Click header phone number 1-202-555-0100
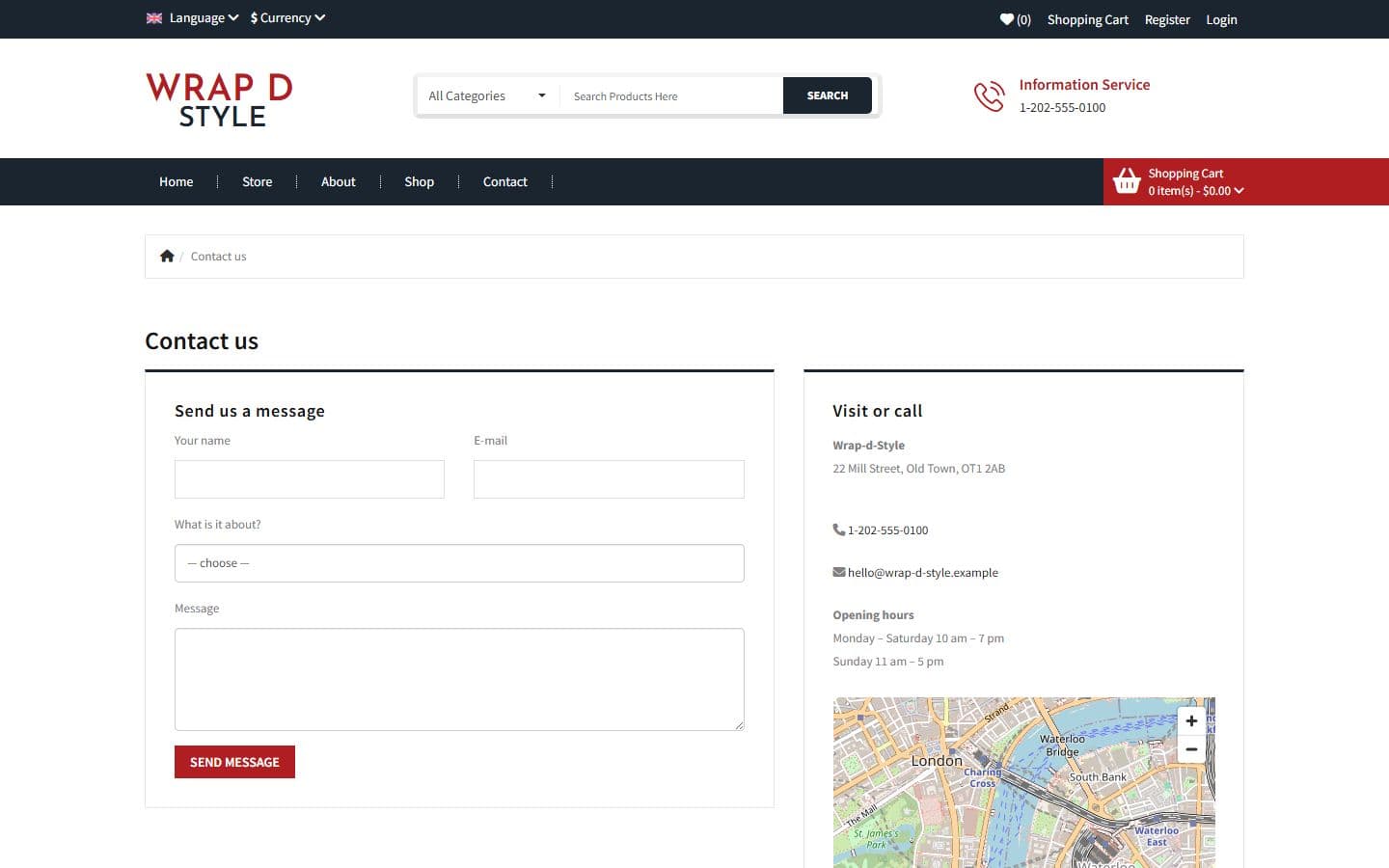Image resolution: width=1389 pixels, height=868 pixels. point(1062,108)
